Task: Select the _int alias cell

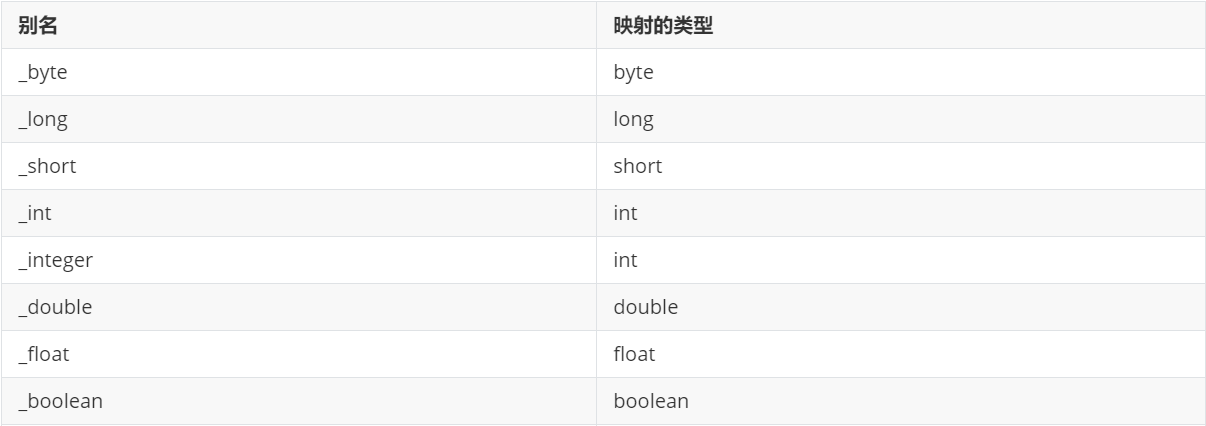Action: click(x=34, y=214)
